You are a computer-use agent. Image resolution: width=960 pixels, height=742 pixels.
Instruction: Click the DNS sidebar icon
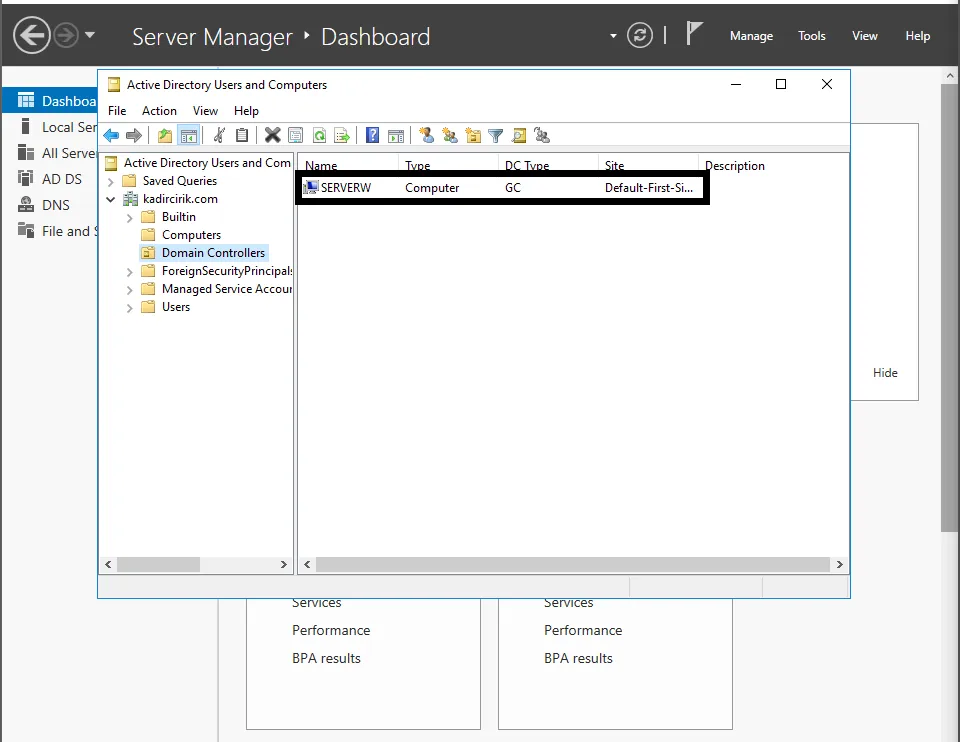tap(26, 204)
